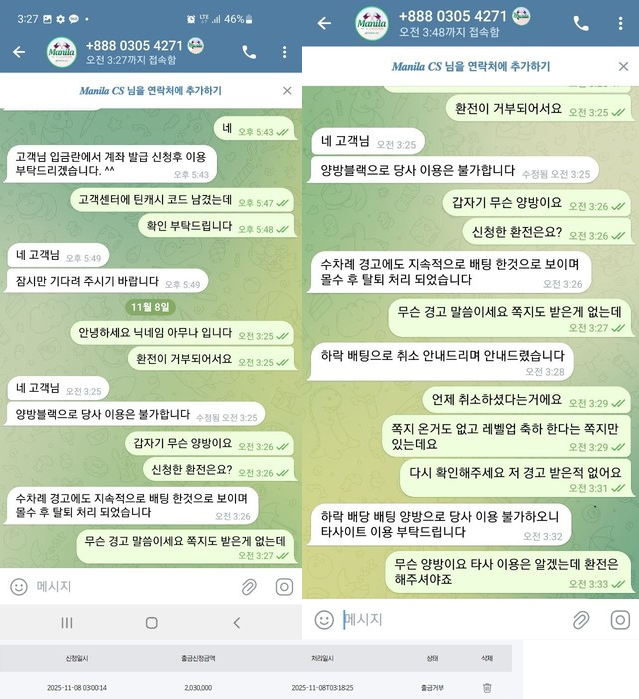Tap the Android home navigation button
Screen dimensions: 639x699
(152, 623)
